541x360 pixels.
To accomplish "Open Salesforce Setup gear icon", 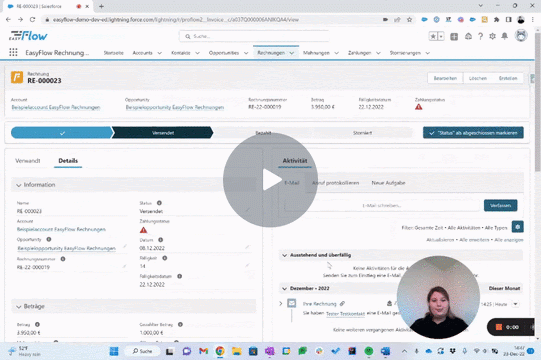I will pos(492,36).
